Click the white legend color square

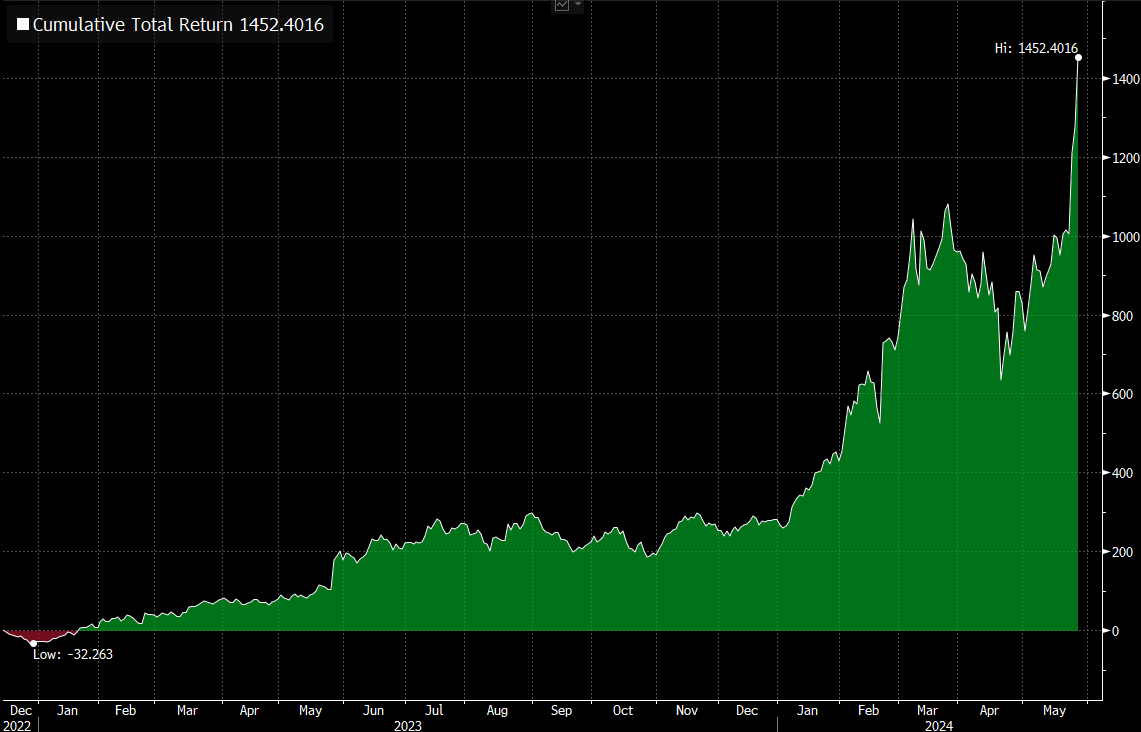pyautogui.click(x=23, y=25)
